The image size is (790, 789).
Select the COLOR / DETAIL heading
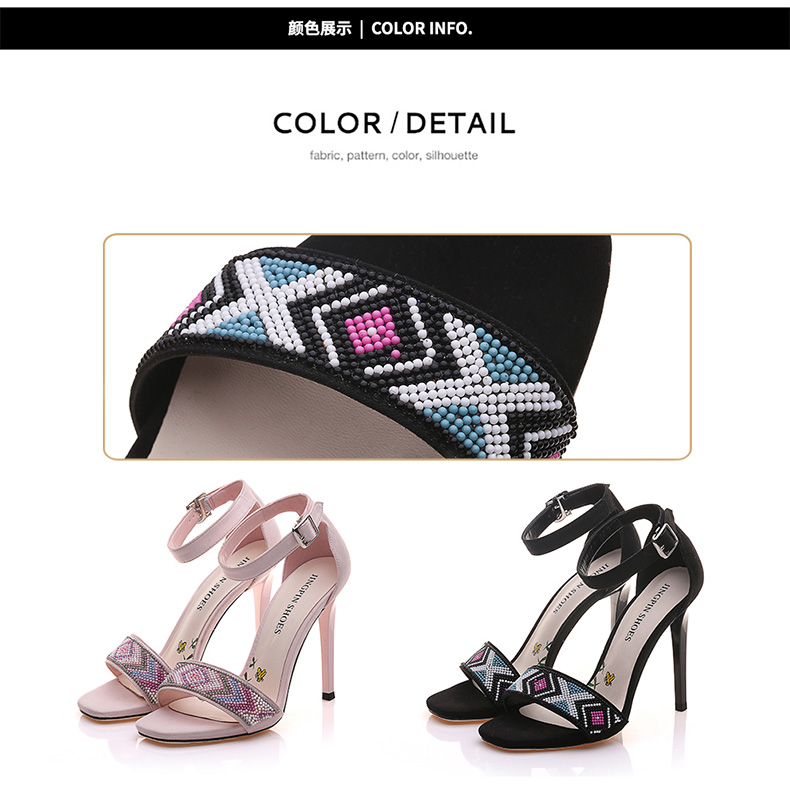click(394, 123)
